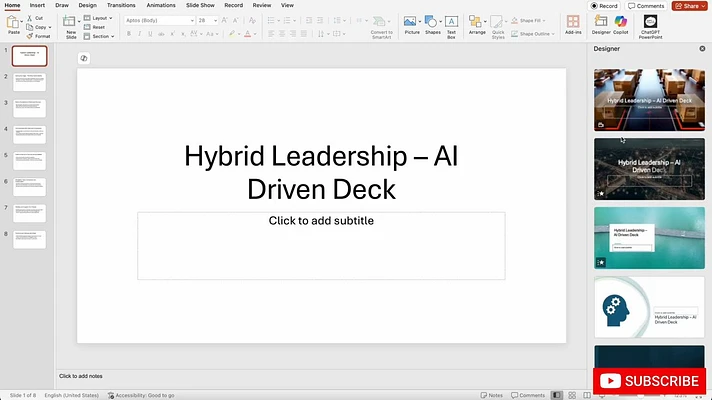Clear all formatting icon
The height and width of the screenshot is (400, 712).
252,20
